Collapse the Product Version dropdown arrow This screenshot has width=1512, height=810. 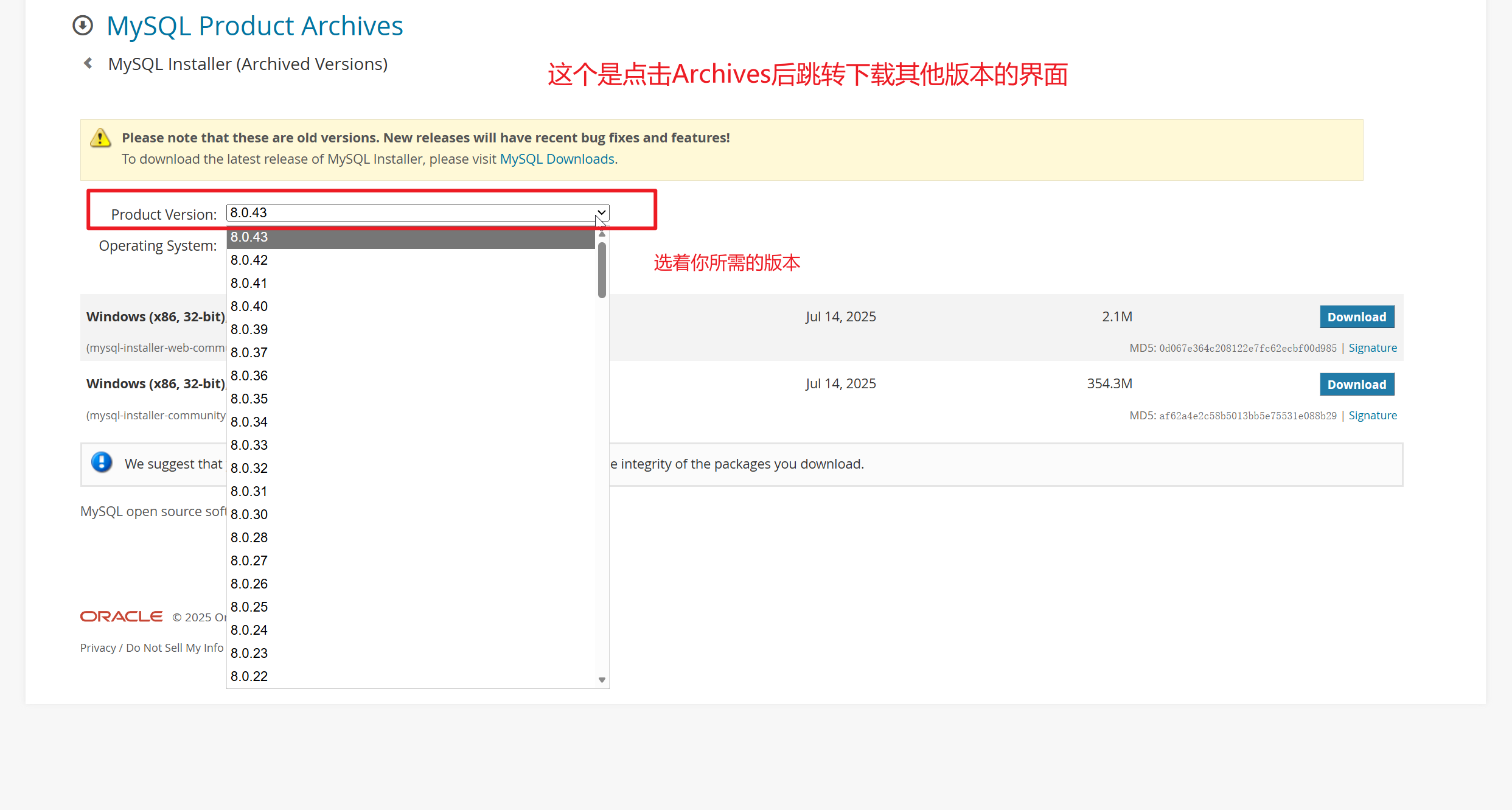[x=601, y=212]
